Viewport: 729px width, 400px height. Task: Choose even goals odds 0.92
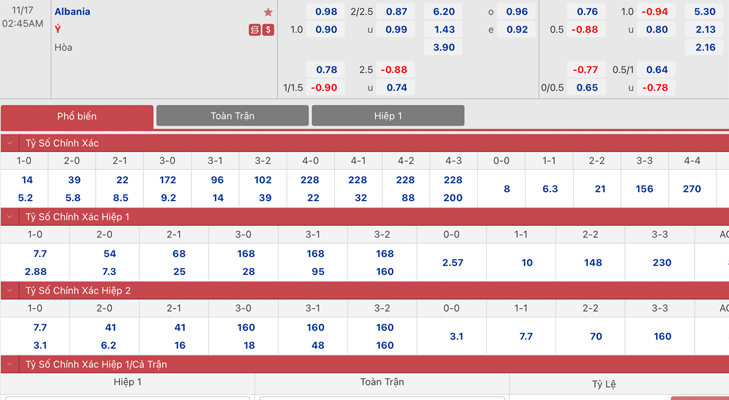pos(517,29)
